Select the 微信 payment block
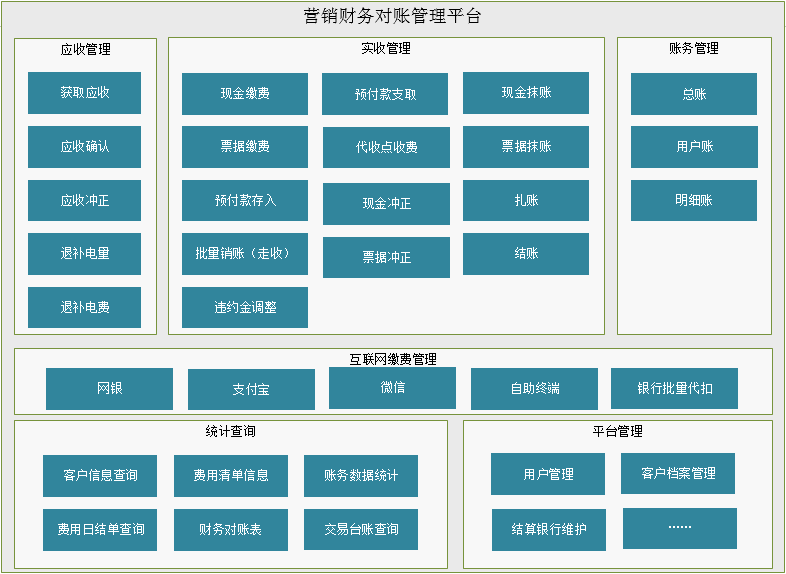 click(392, 388)
